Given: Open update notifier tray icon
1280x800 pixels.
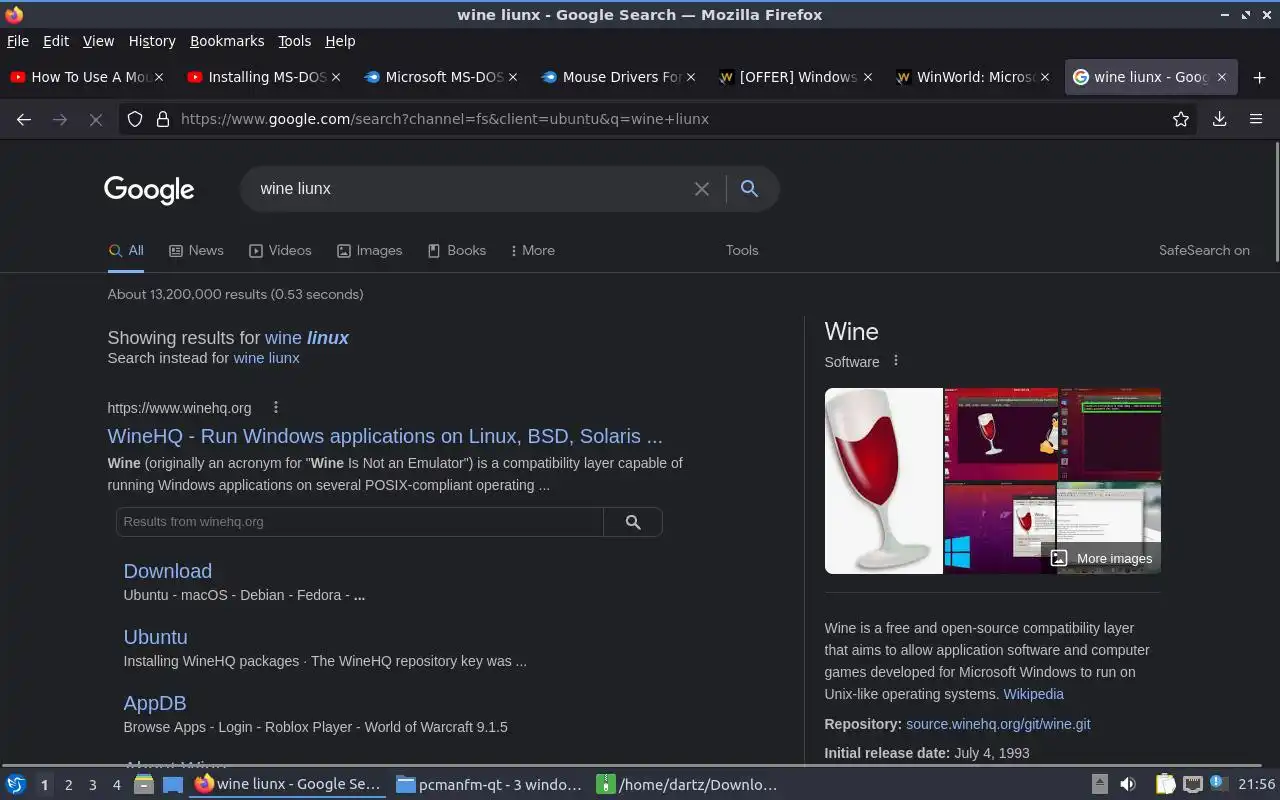Looking at the screenshot, I should 1218,783.
